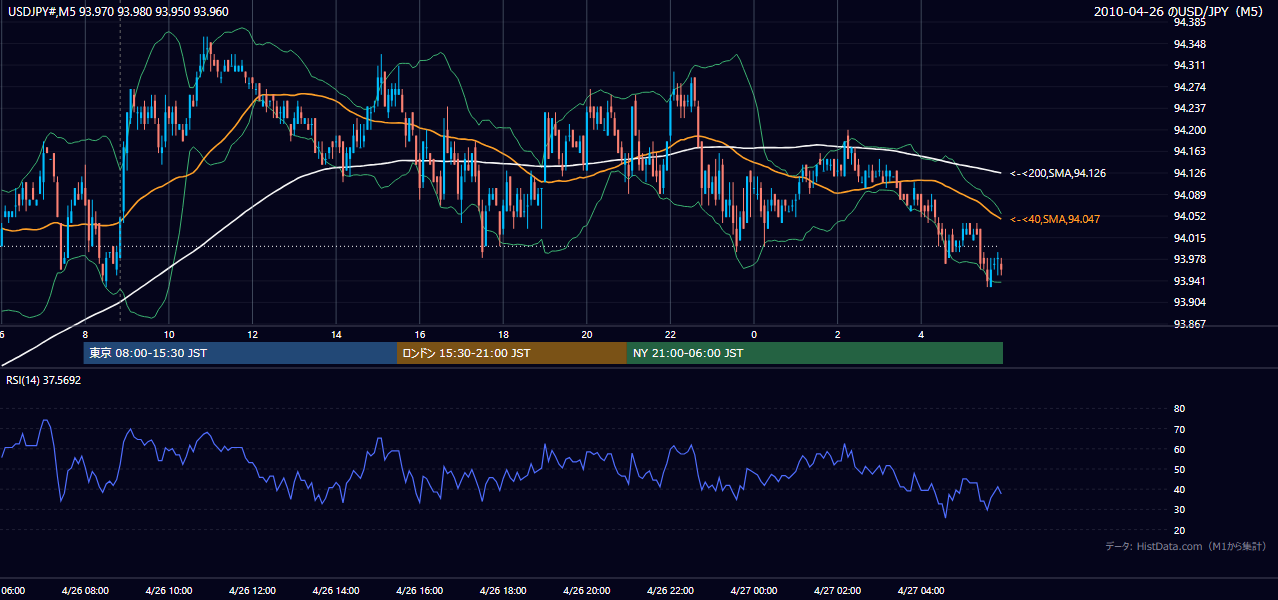Click hour tick '18' under the price chart

point(504,335)
